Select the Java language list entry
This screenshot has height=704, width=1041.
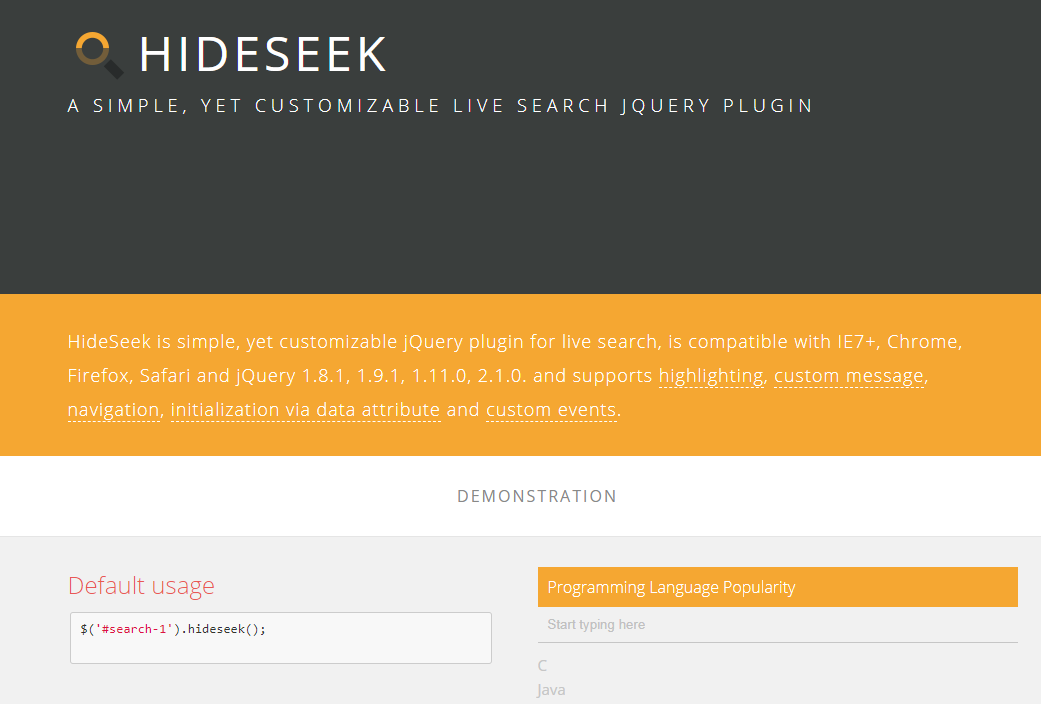coord(551,690)
